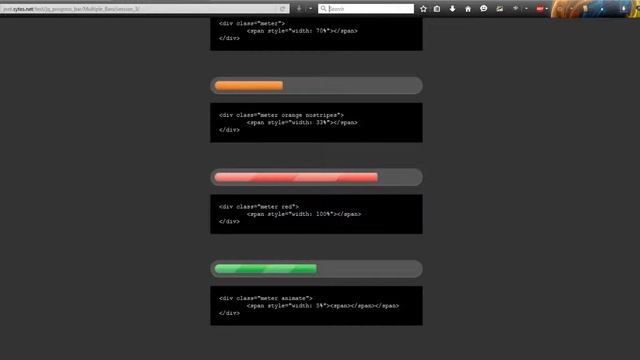
Task: Click the bookmark star icon
Action: 423,9
